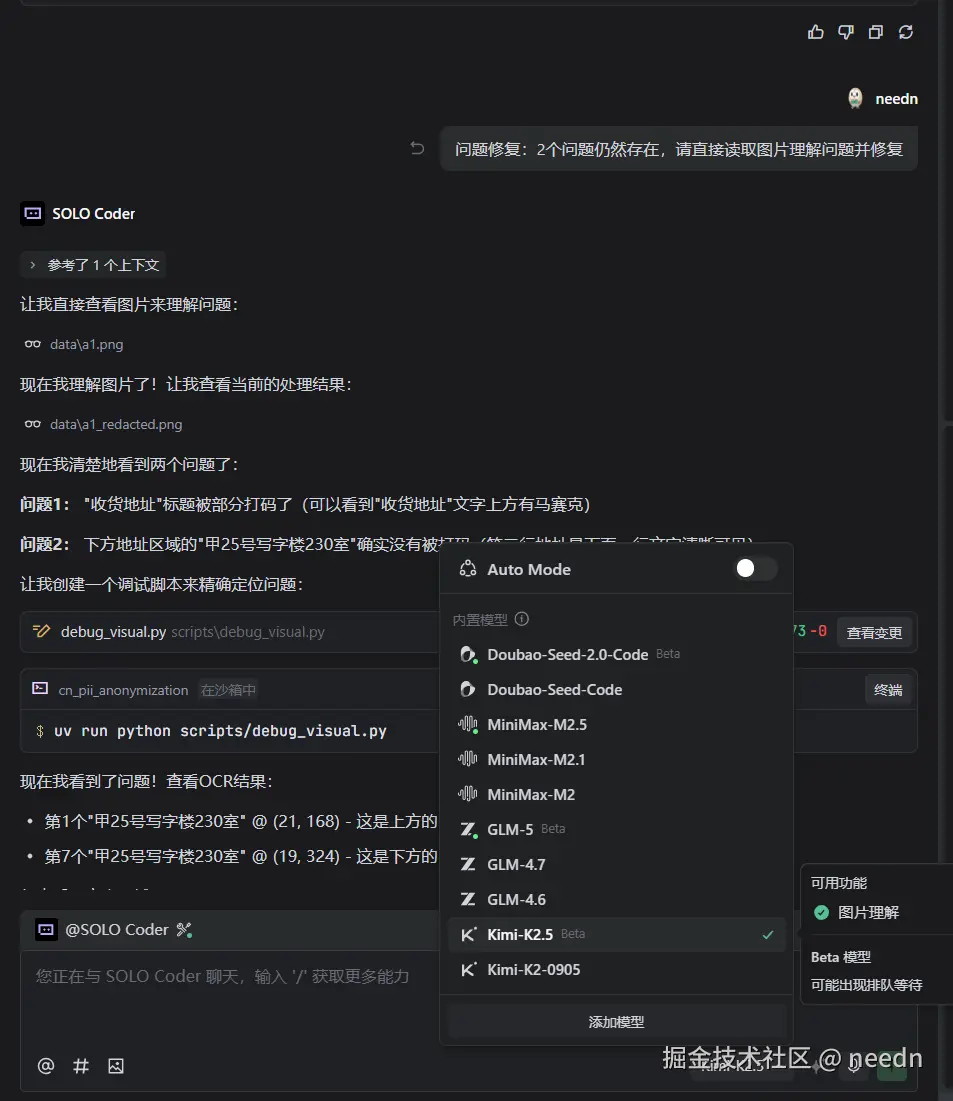Open the data\a1.png file reference

point(86,344)
